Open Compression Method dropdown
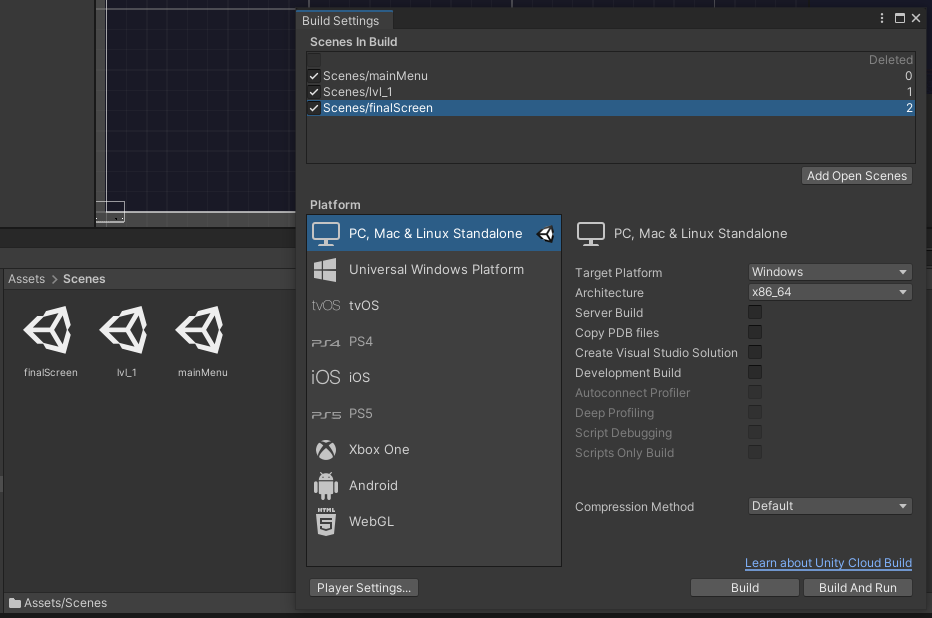 click(830, 506)
